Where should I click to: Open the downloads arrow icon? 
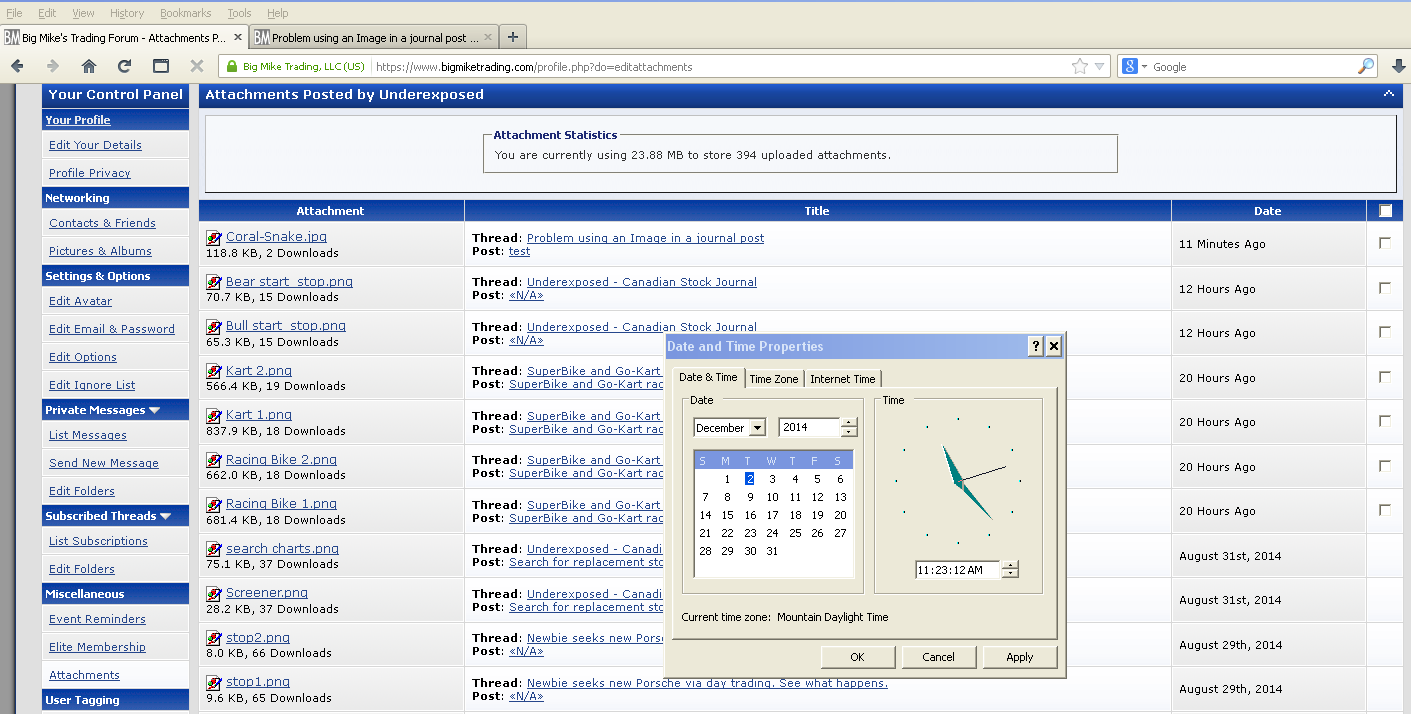(1398, 66)
